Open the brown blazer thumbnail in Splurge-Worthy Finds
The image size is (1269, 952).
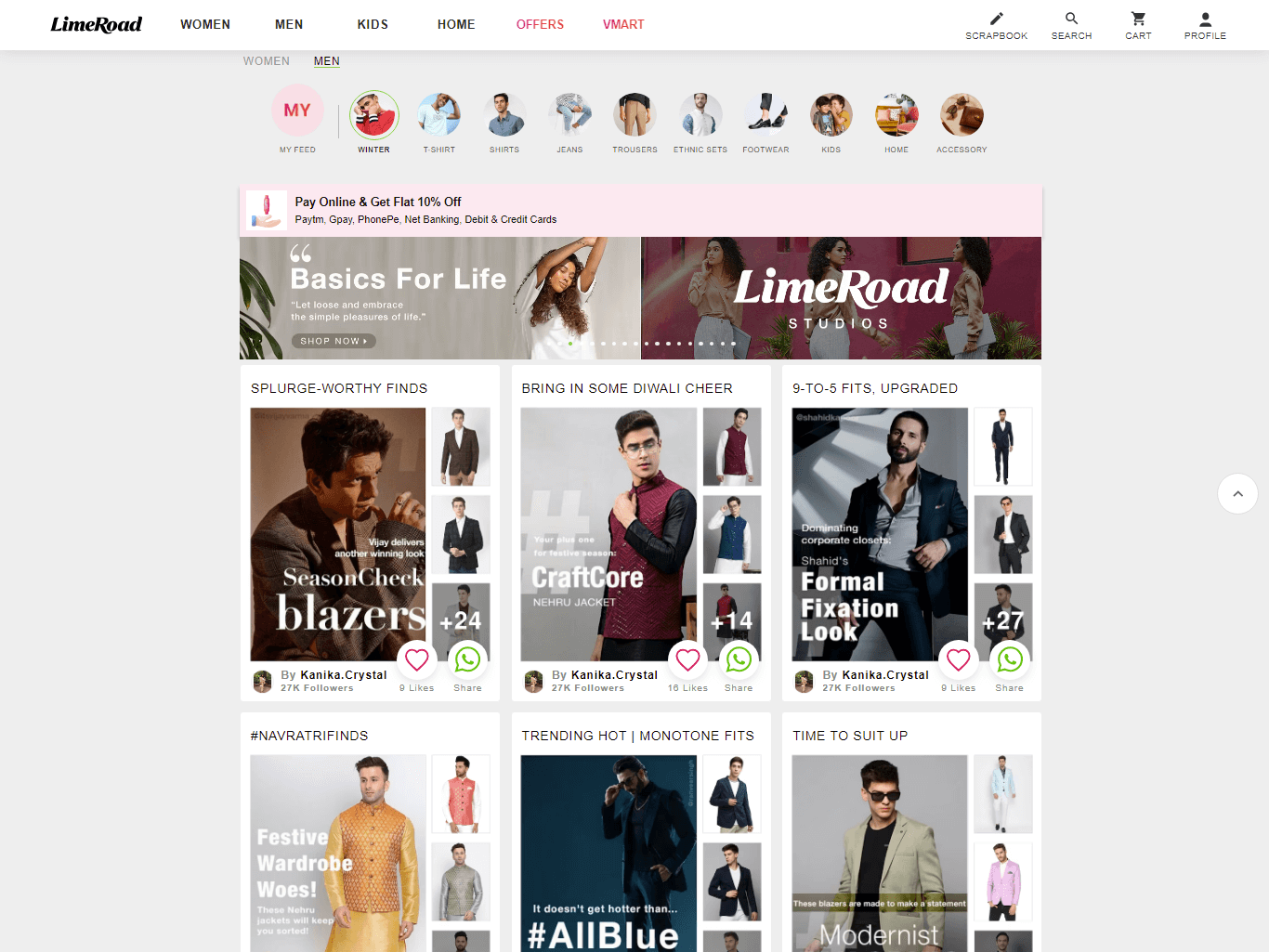(x=461, y=447)
